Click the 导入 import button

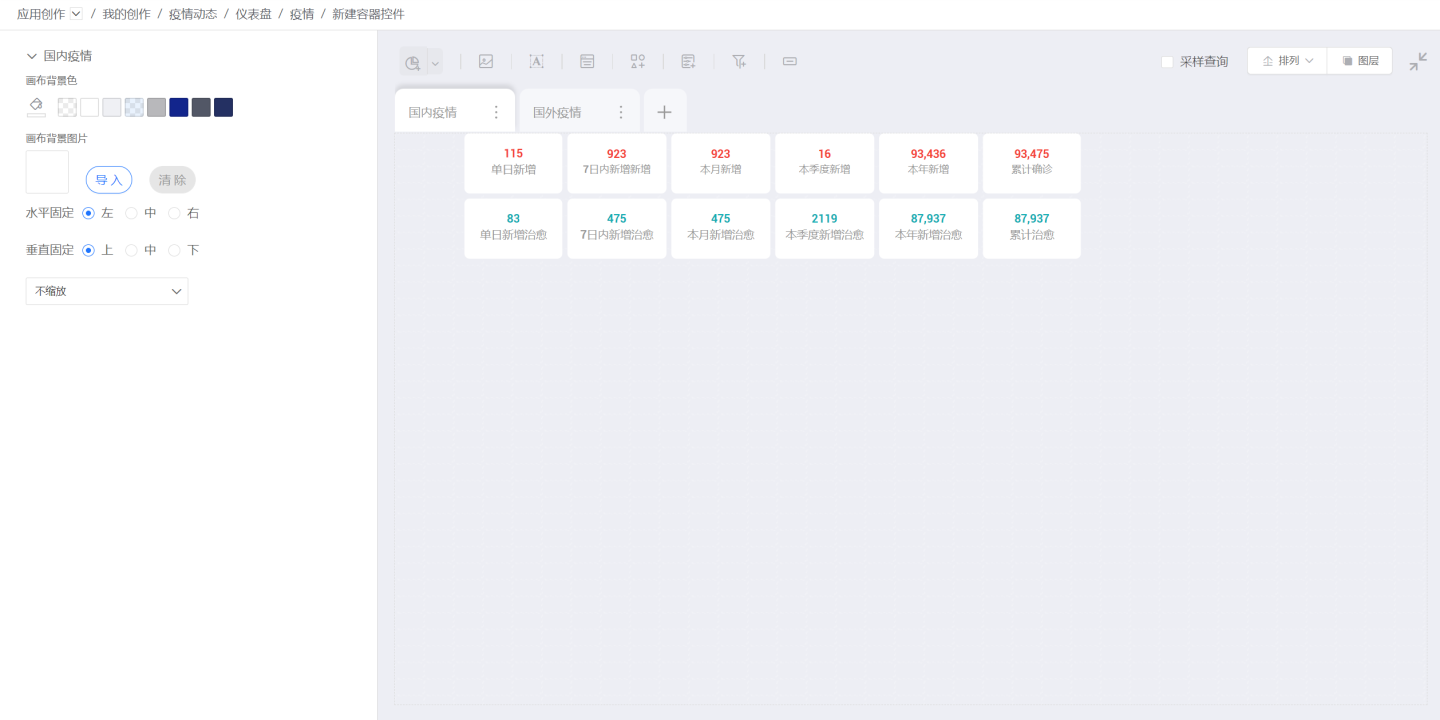109,180
